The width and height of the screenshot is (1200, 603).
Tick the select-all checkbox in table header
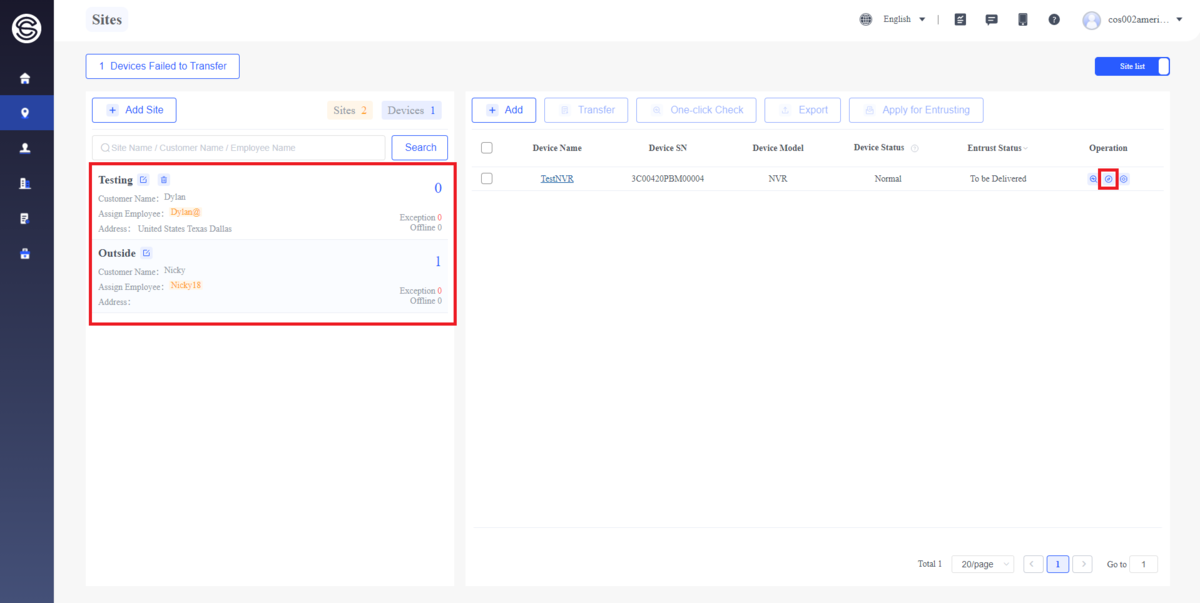pyautogui.click(x=487, y=148)
